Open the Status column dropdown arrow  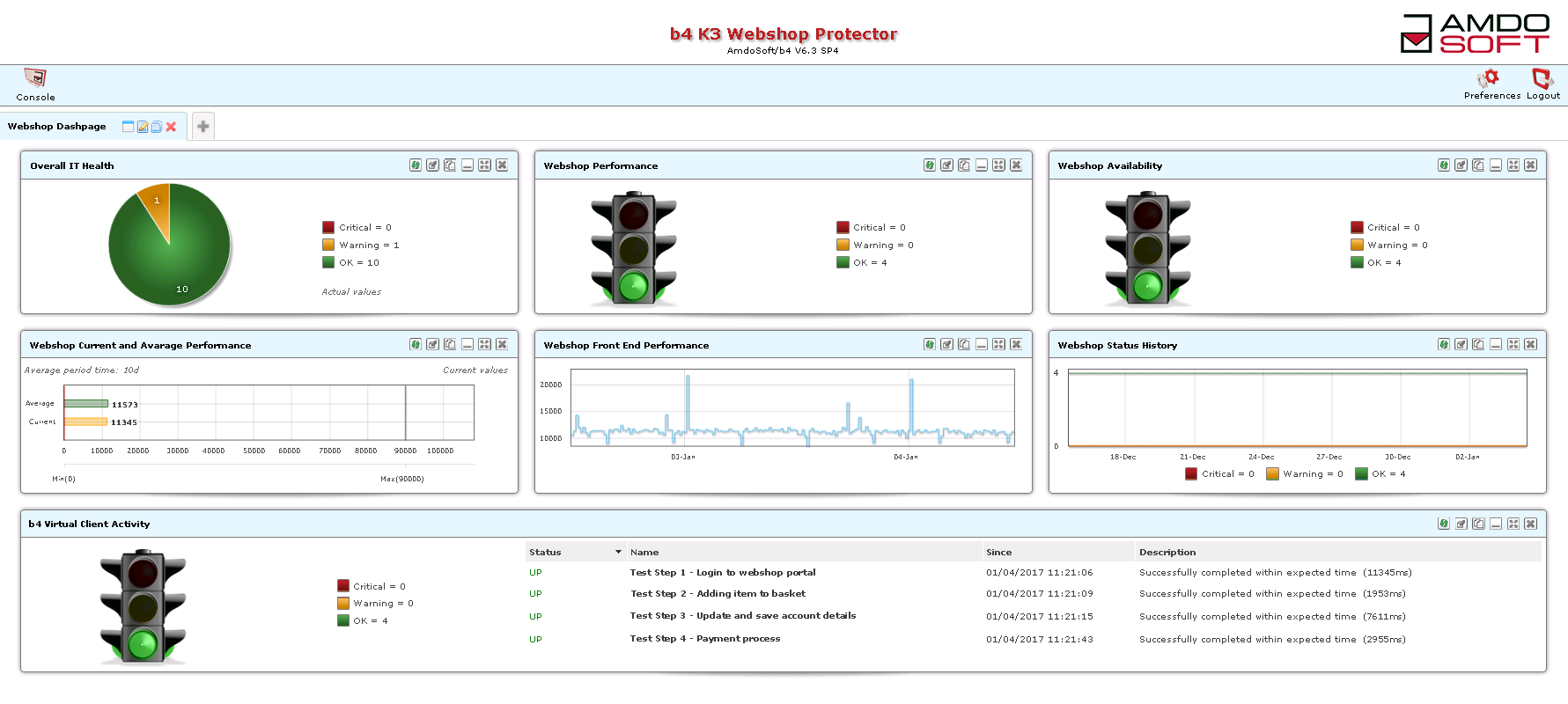[x=618, y=552]
